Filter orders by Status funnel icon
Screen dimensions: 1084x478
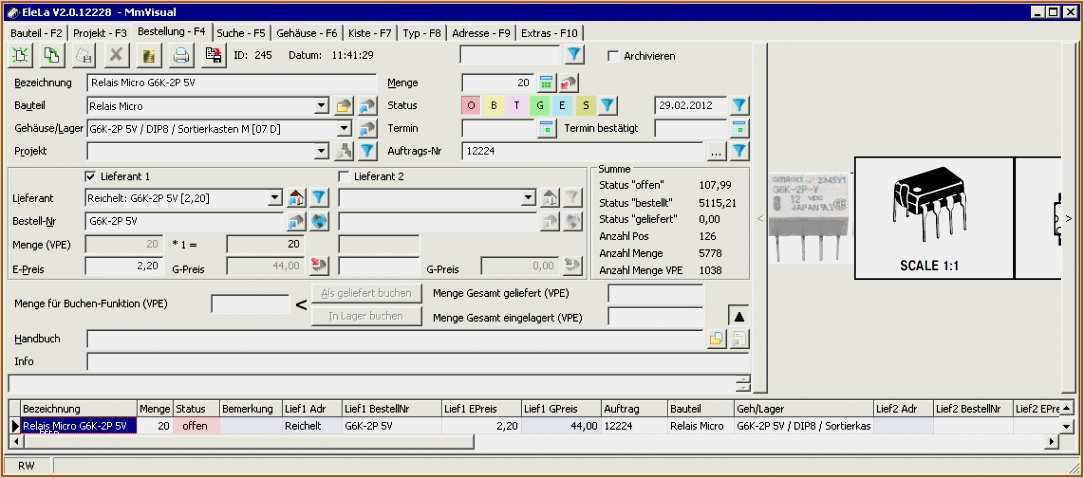(x=607, y=105)
